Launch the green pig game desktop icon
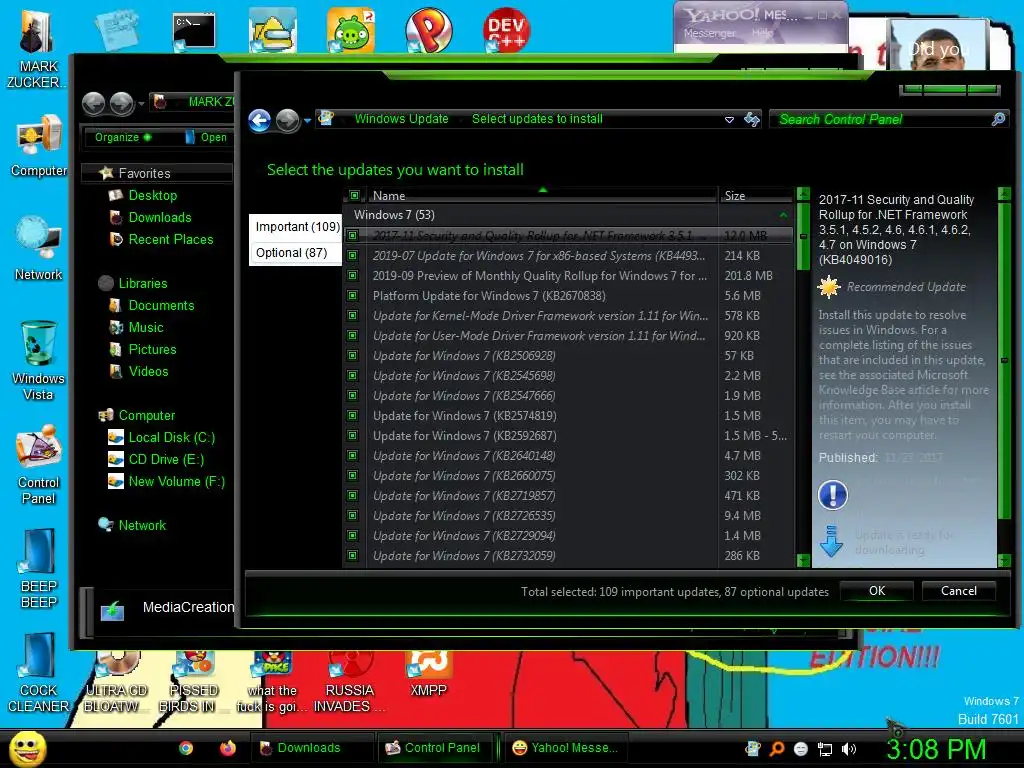 pyautogui.click(x=351, y=31)
